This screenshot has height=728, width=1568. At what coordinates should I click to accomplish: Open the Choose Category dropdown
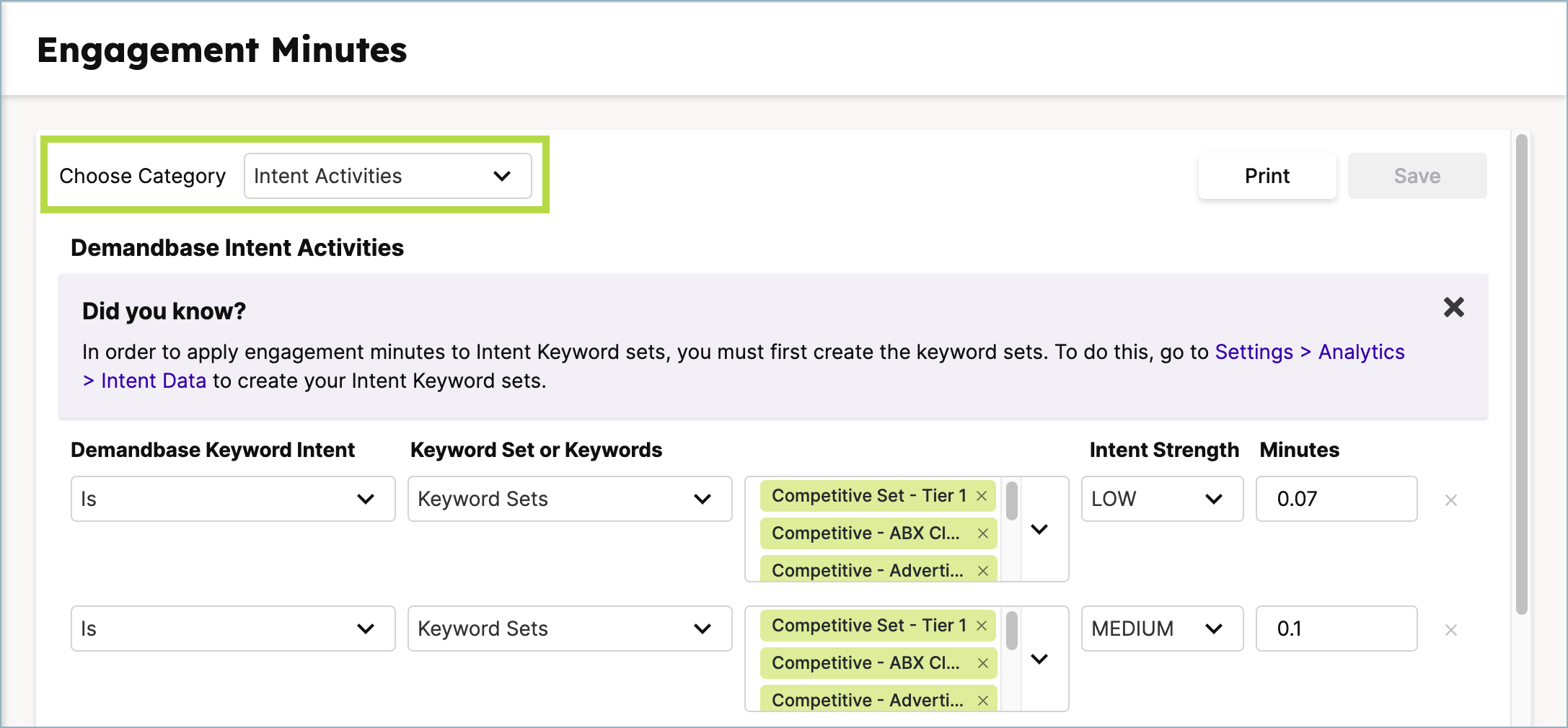pyautogui.click(x=387, y=176)
